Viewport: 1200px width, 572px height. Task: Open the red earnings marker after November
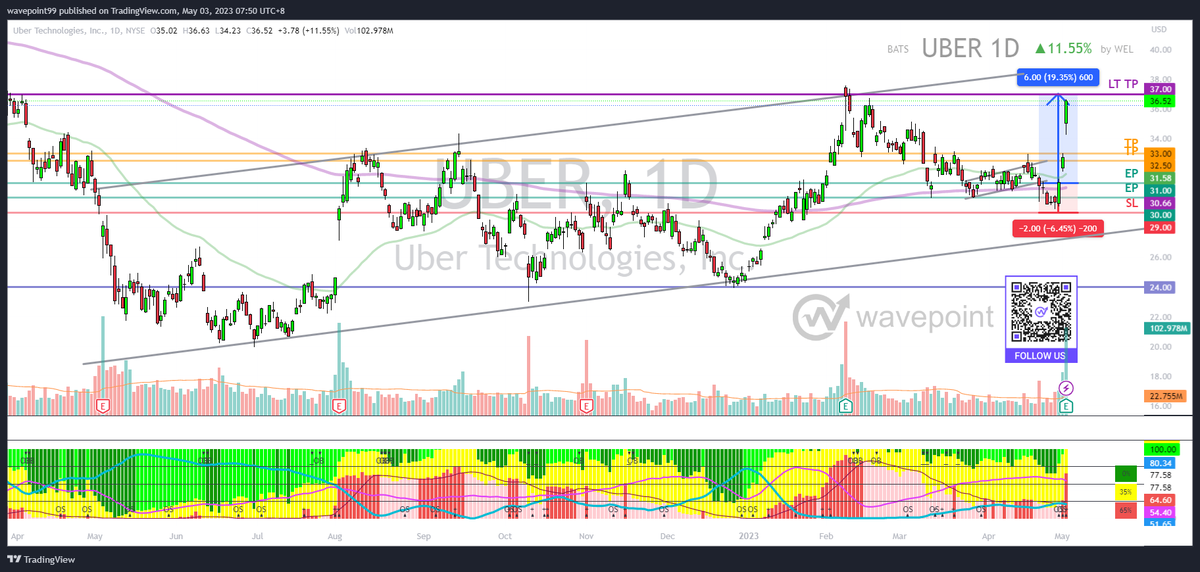[588, 406]
